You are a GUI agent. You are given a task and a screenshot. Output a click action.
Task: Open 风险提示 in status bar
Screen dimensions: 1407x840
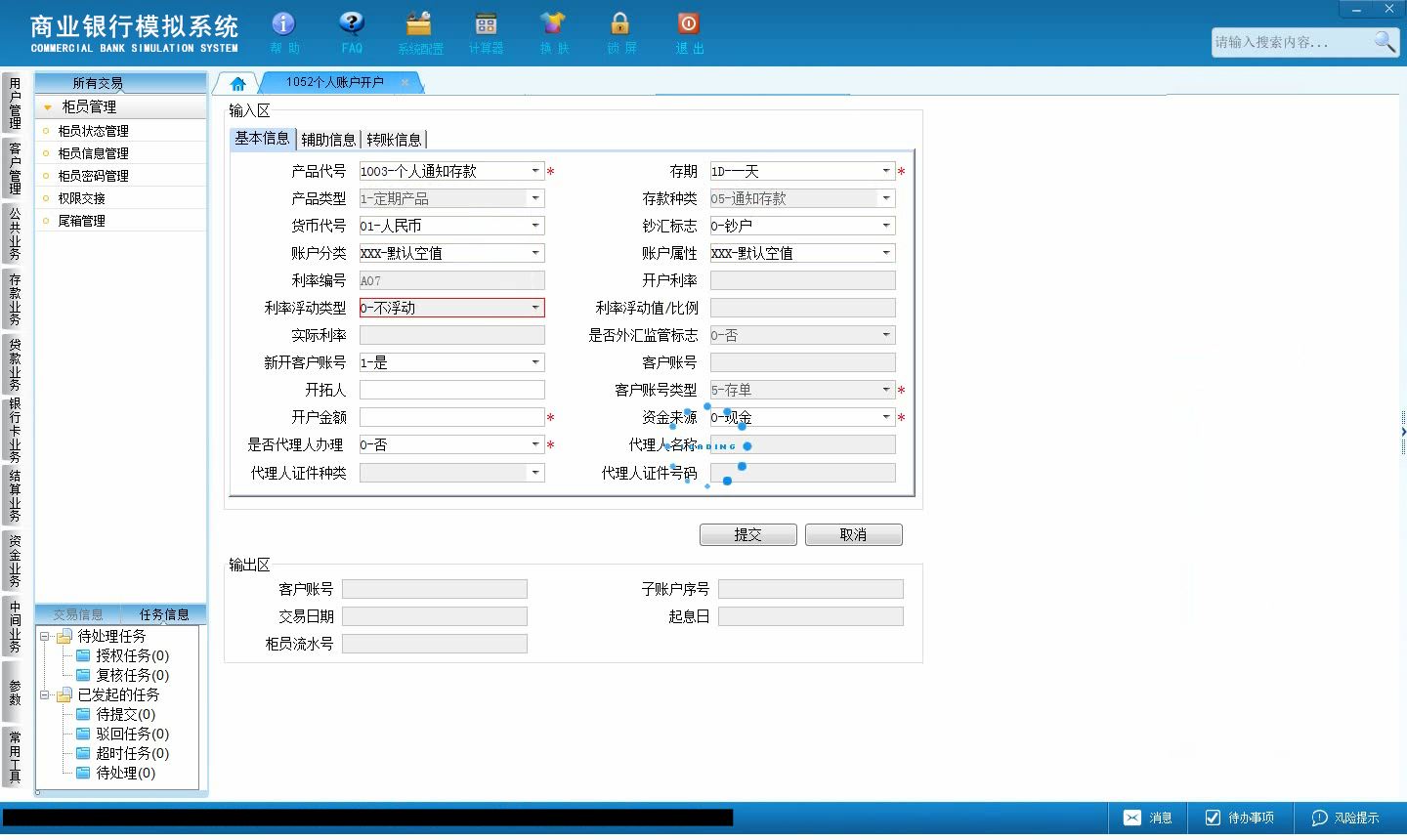1345,818
